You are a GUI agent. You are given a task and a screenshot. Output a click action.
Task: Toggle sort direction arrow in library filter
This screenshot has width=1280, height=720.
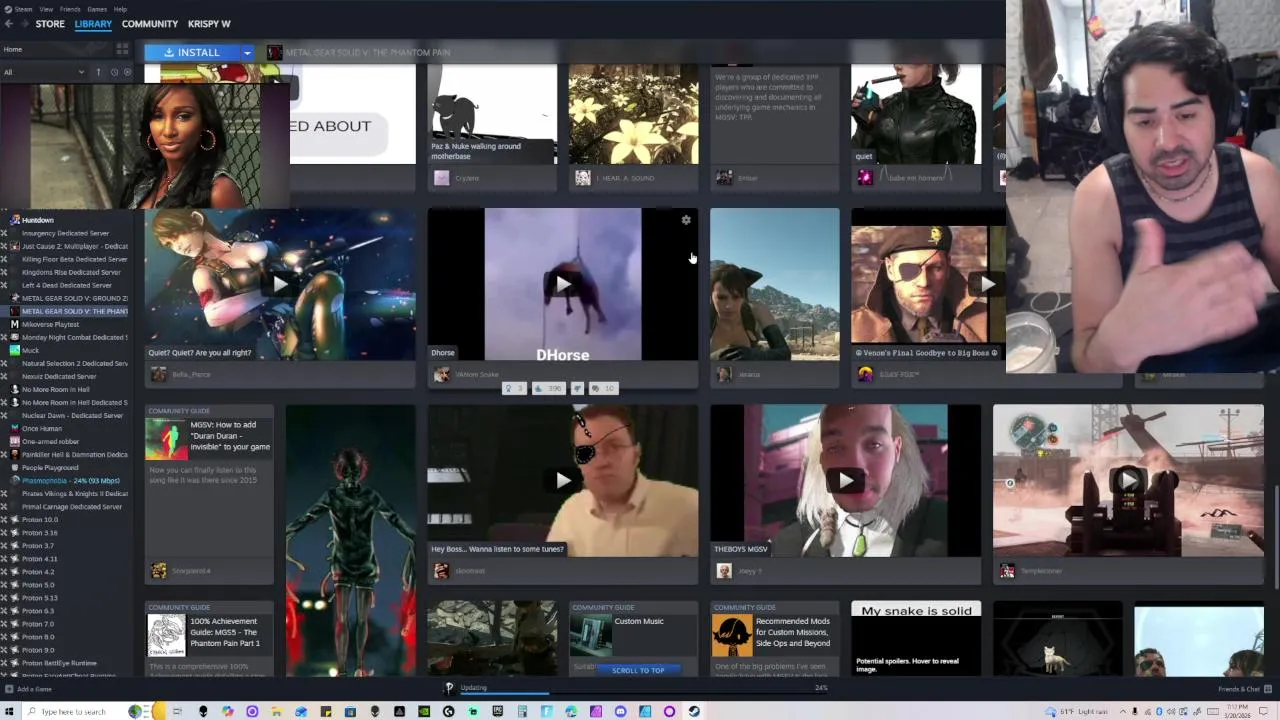click(x=98, y=72)
